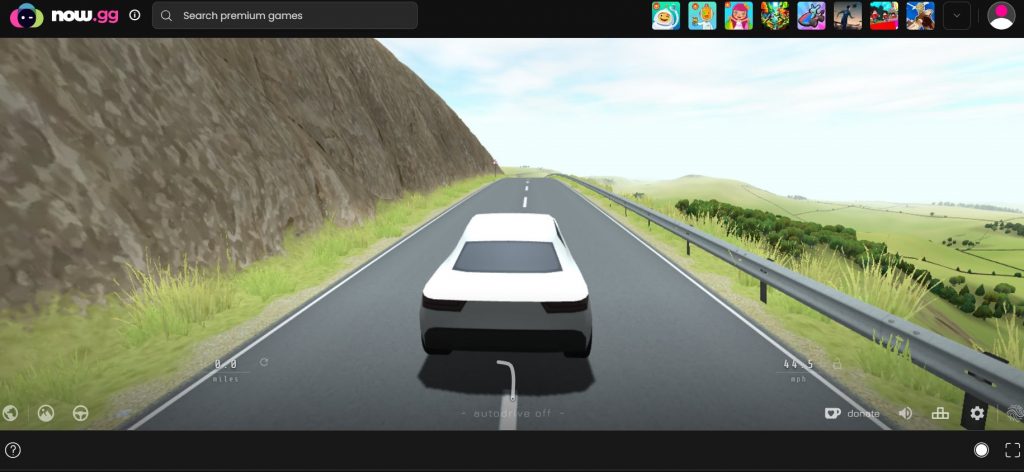Screen dimensions: 1024x472
Task: Click the Search premium games field
Action: click(x=285, y=15)
